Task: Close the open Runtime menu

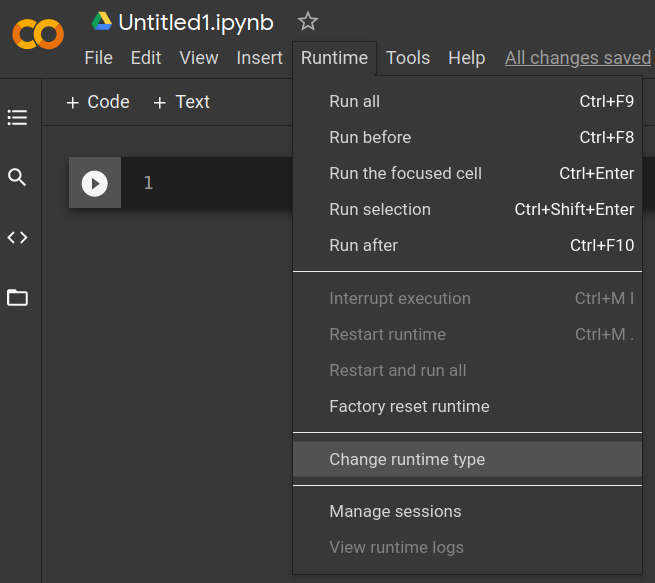Action: 334,58
